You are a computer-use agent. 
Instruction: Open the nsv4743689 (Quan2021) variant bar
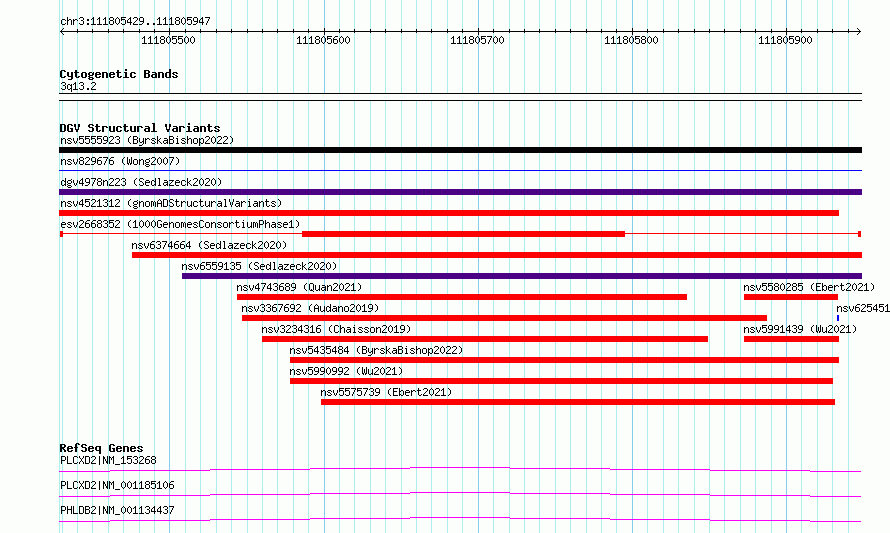tap(462, 297)
